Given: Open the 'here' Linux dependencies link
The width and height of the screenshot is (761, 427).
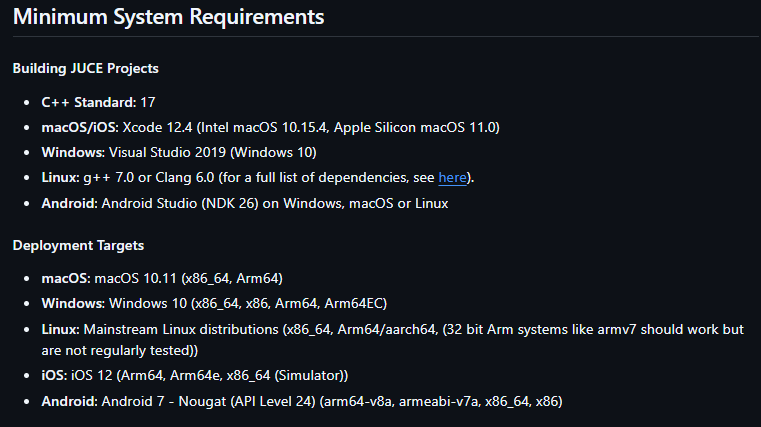Looking at the screenshot, I should (x=452, y=178).
